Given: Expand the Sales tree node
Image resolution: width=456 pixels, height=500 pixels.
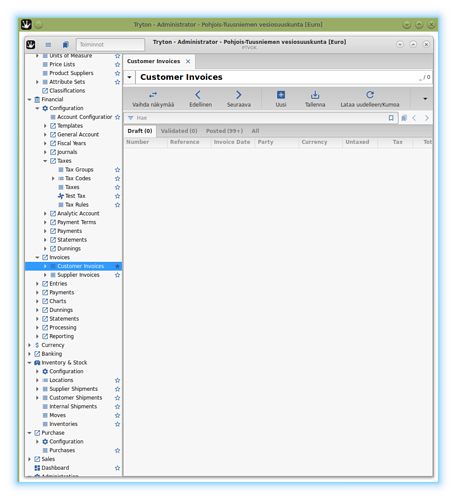Looking at the screenshot, I should (29, 459).
